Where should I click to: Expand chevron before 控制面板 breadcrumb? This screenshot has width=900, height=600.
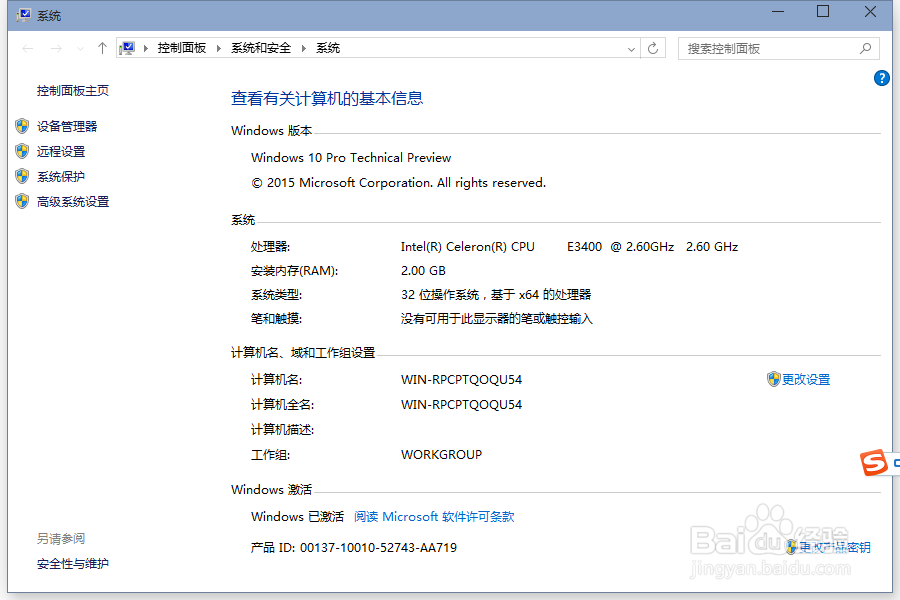pyautogui.click(x=146, y=48)
